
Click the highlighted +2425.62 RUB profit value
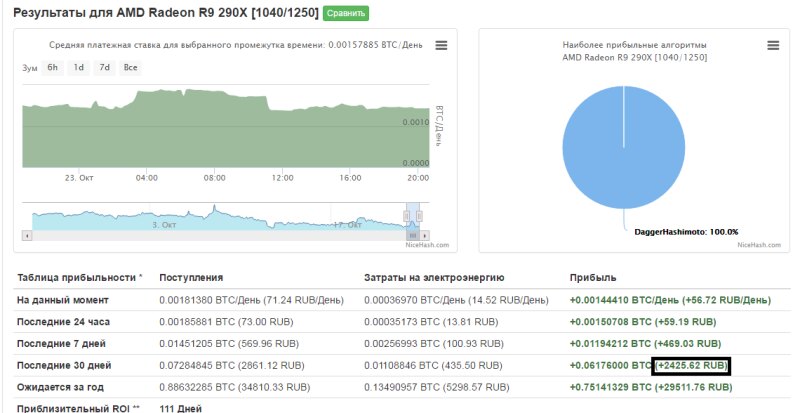pyautogui.click(x=691, y=366)
